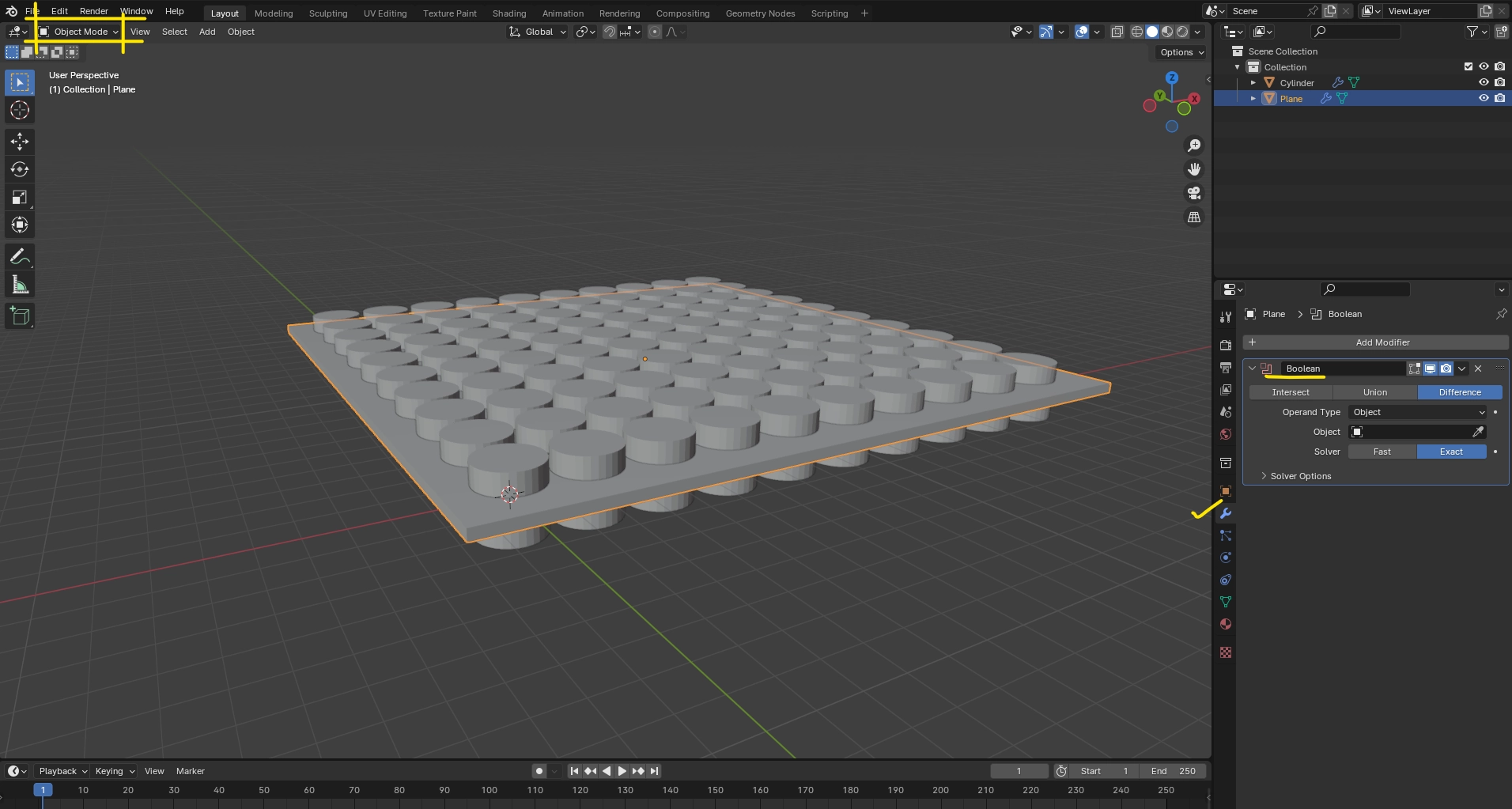
Task: Select the Rotate tool
Action: pos(19,168)
